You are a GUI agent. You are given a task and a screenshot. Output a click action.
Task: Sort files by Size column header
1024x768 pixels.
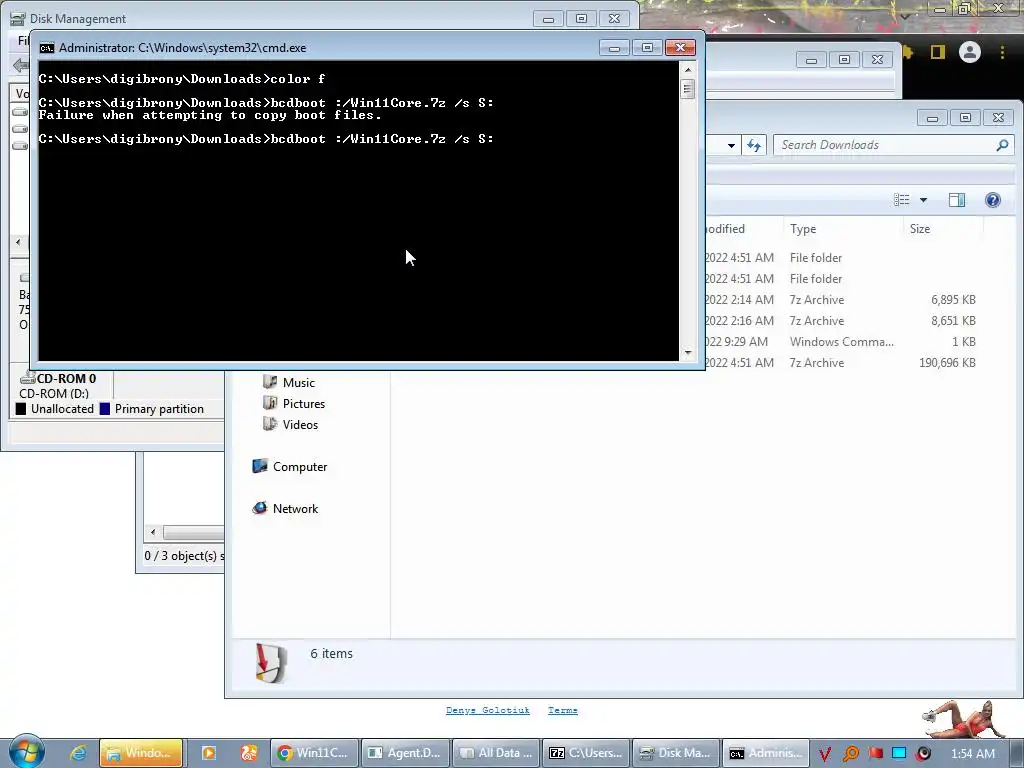[x=942, y=229]
